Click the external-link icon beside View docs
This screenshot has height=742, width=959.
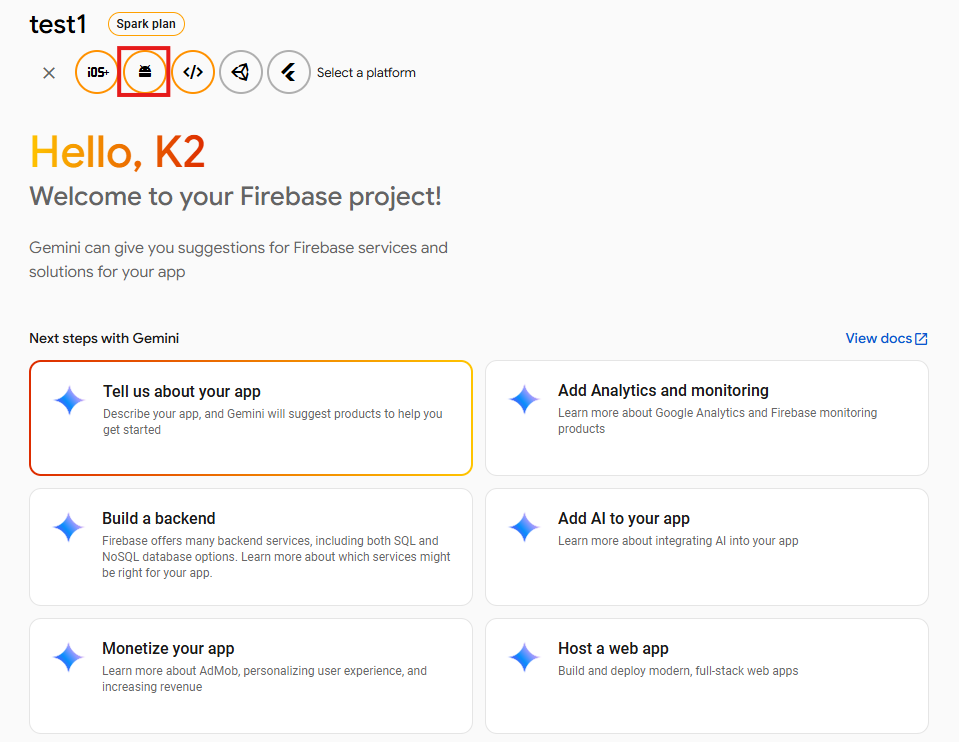[922, 339]
